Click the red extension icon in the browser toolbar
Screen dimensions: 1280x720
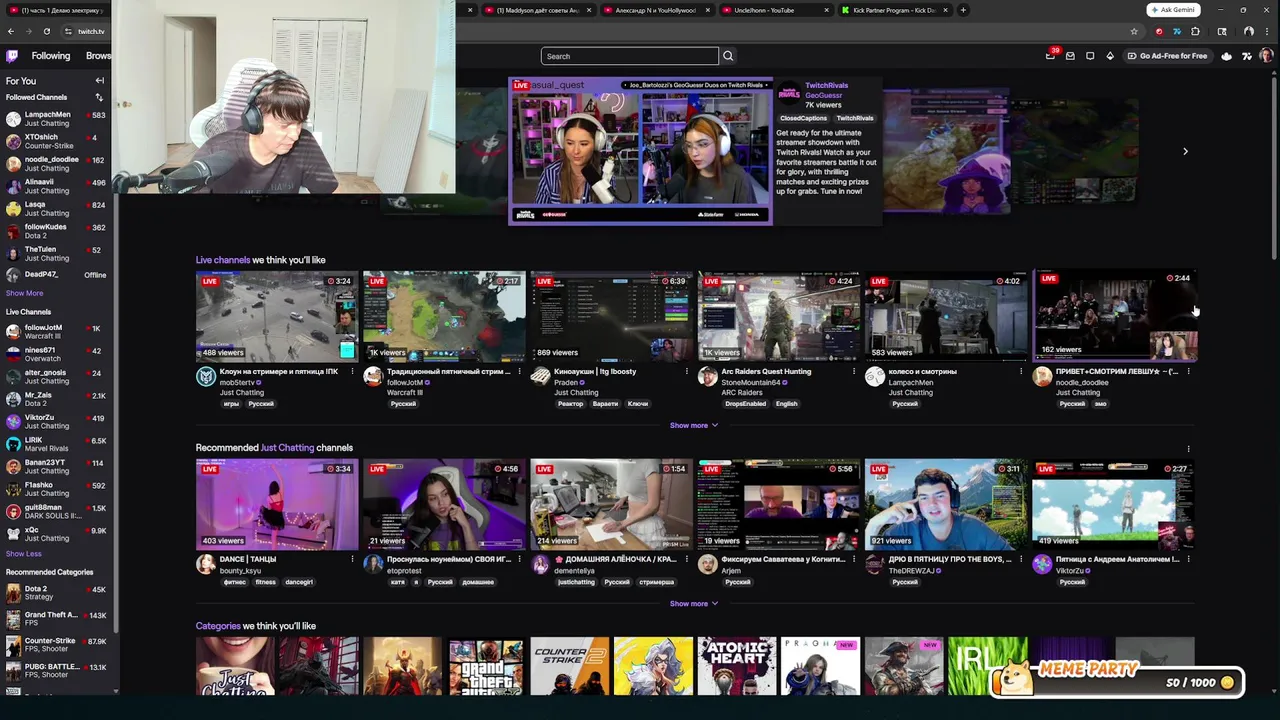pyautogui.click(x=1159, y=31)
